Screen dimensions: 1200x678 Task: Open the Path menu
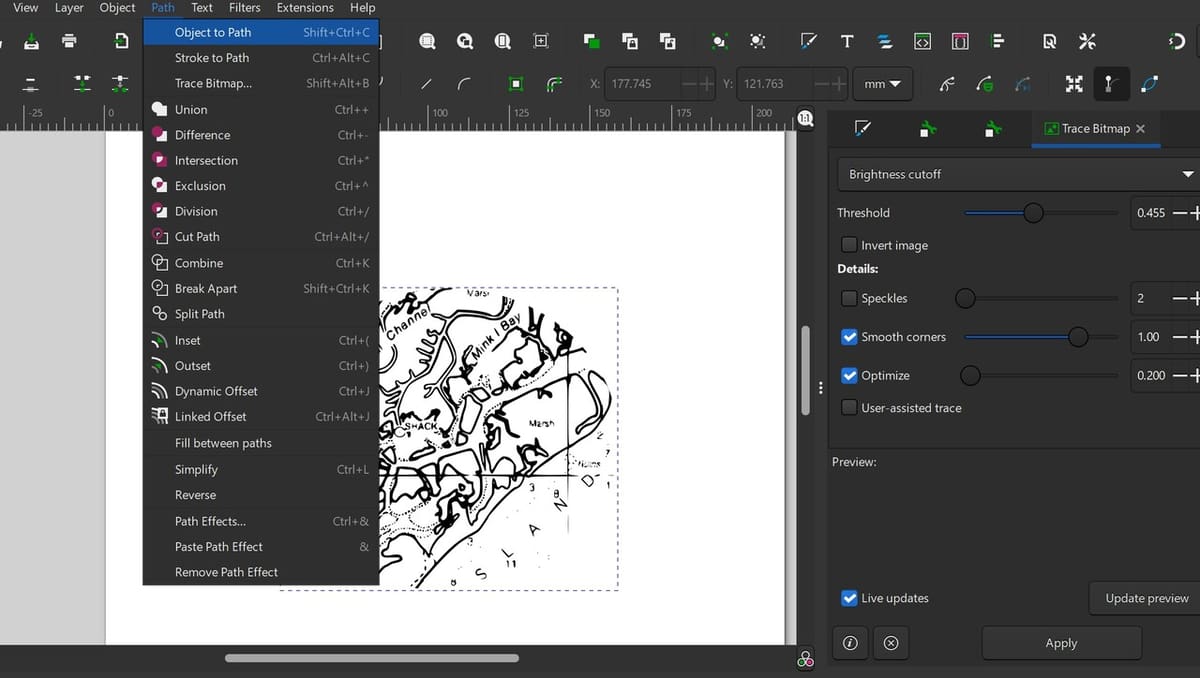pos(163,8)
